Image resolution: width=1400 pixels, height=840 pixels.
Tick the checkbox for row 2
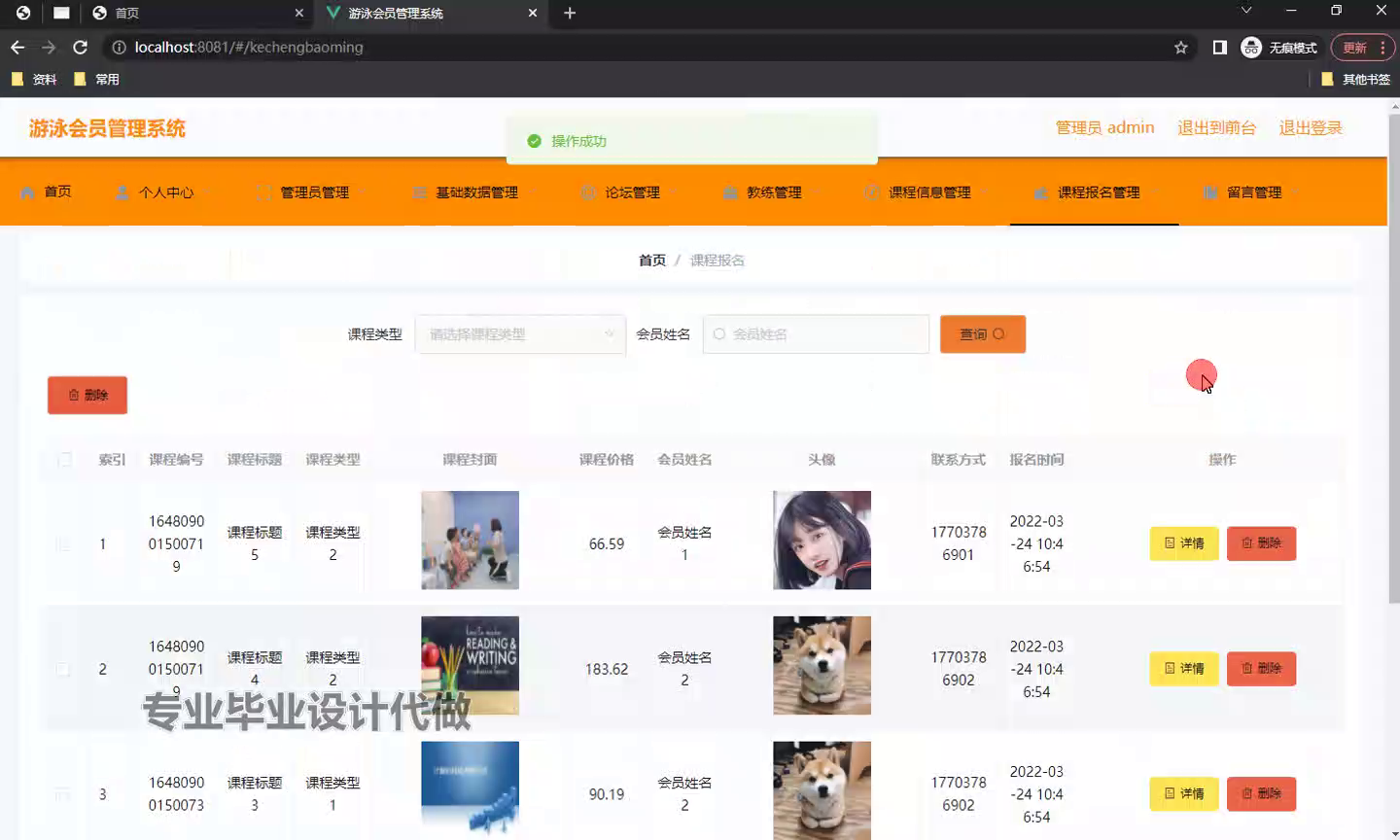[63, 669]
